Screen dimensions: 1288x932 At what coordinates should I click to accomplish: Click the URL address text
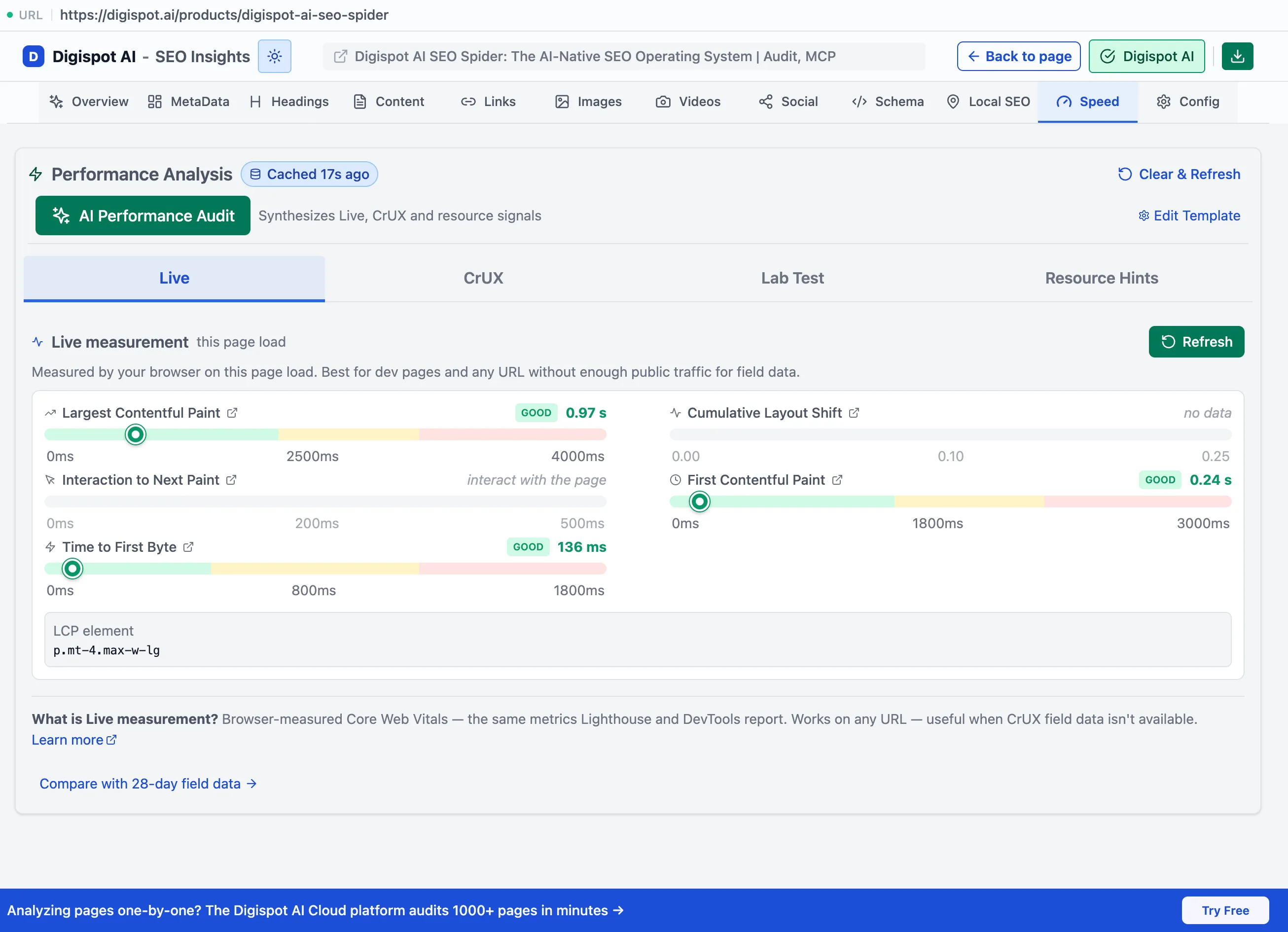click(x=224, y=15)
